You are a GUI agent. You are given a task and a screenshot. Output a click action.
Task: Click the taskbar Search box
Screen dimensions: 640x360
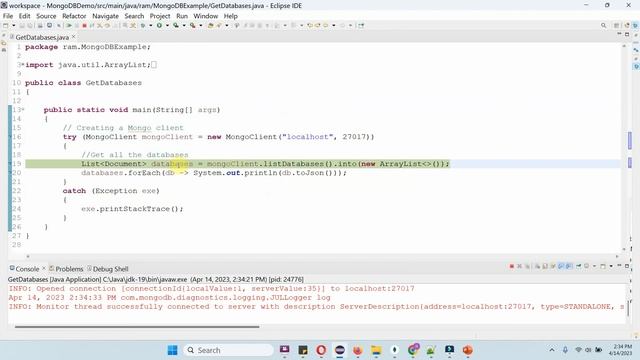[229, 350]
